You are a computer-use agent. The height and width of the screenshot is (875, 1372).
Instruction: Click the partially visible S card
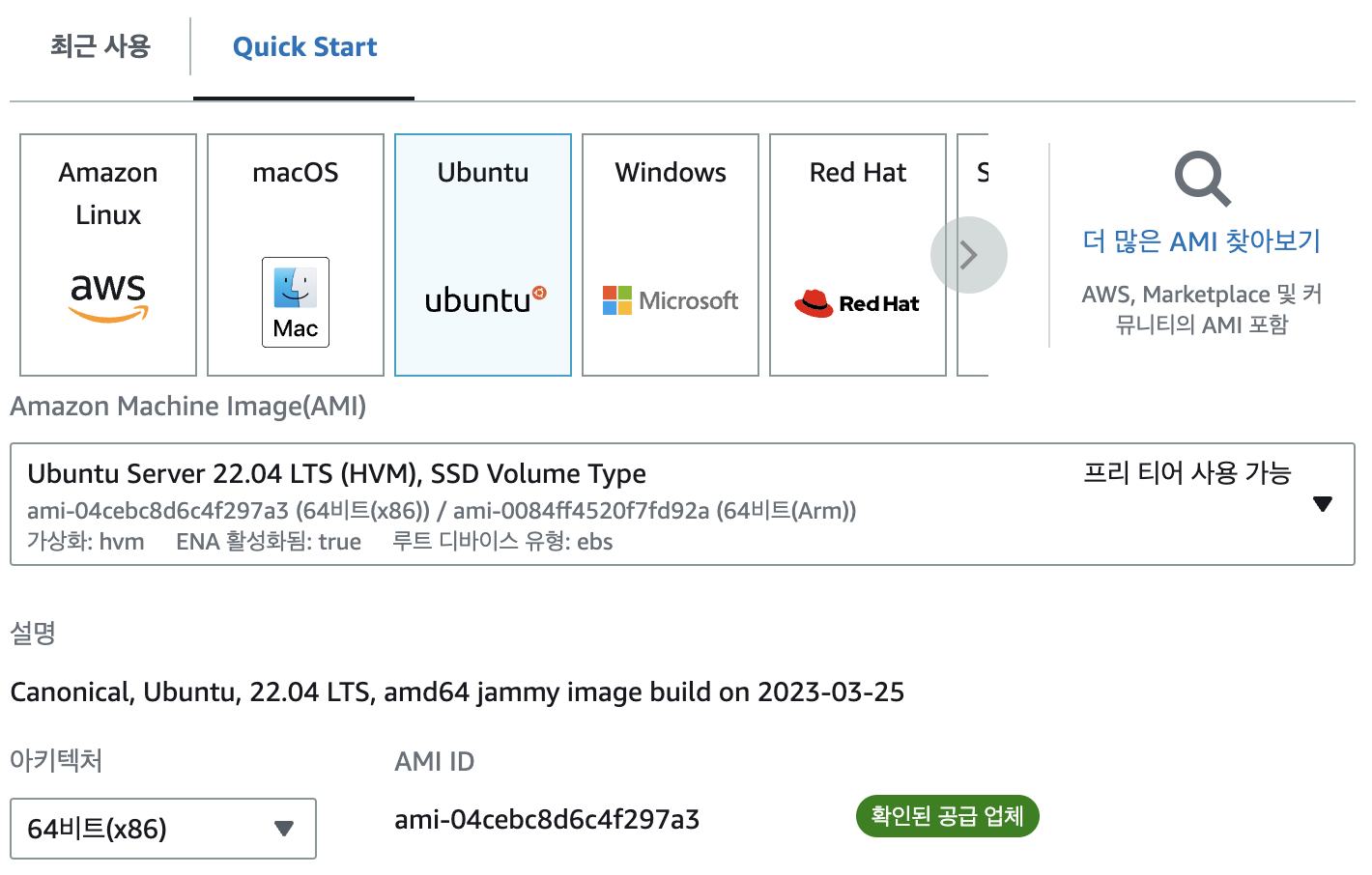973,255
